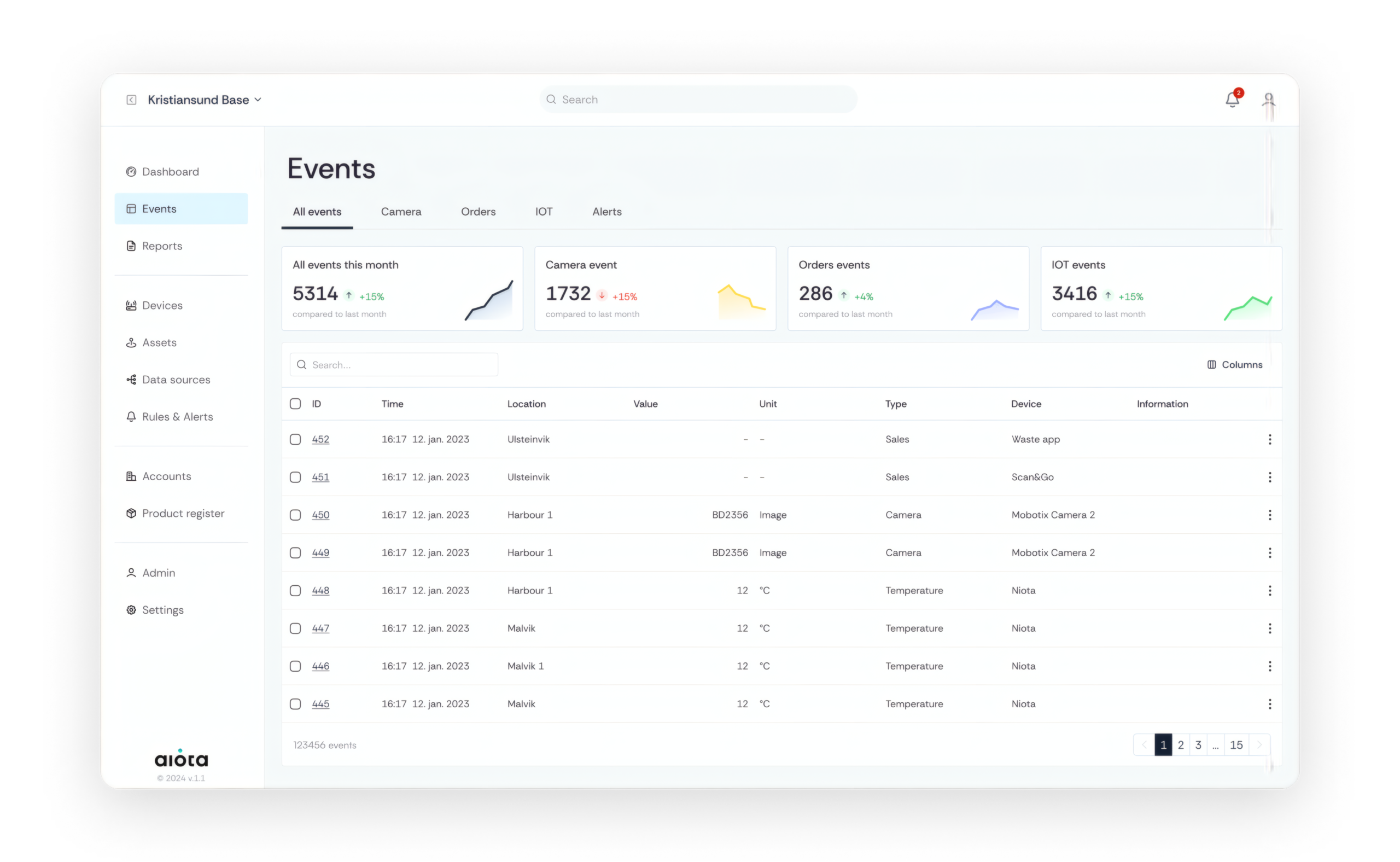The image size is (1400, 862).
Task: Open the user profile icon
Action: [1268, 100]
